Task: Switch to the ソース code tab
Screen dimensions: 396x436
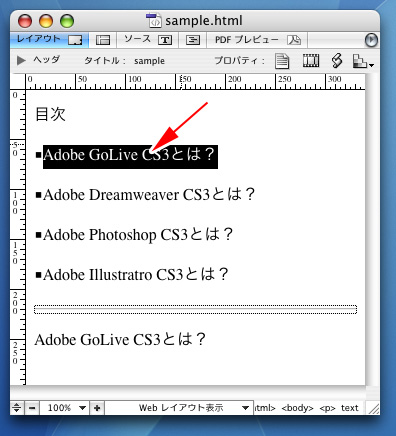Action: [148, 40]
